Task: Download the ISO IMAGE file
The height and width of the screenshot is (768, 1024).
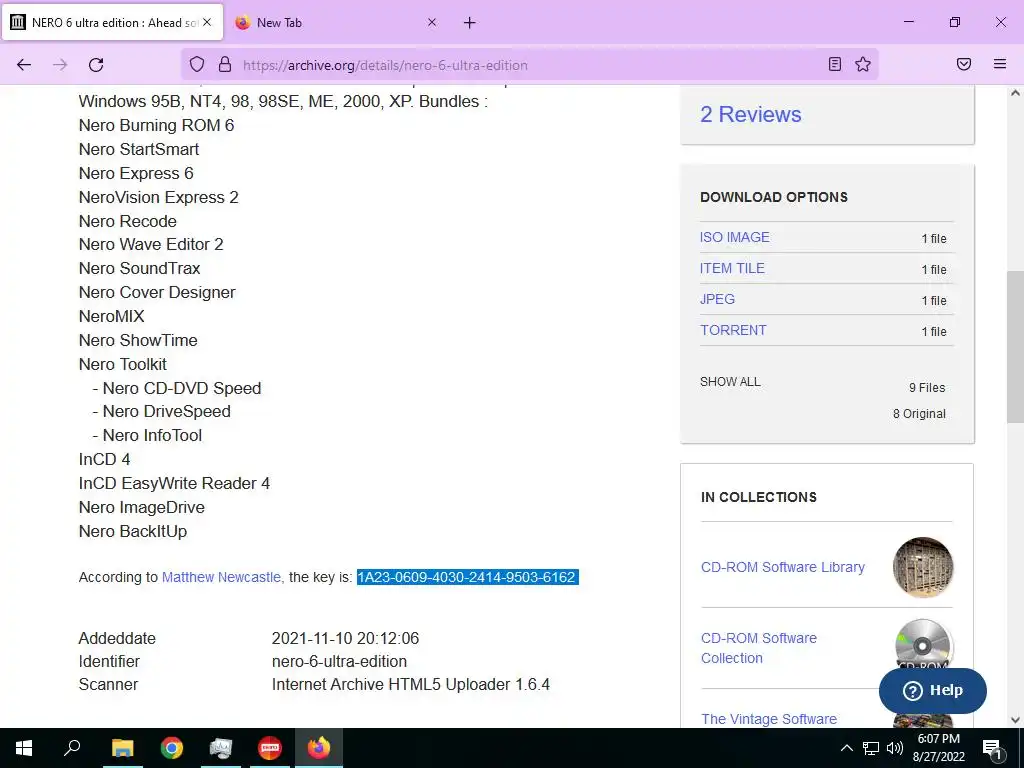Action: click(735, 237)
